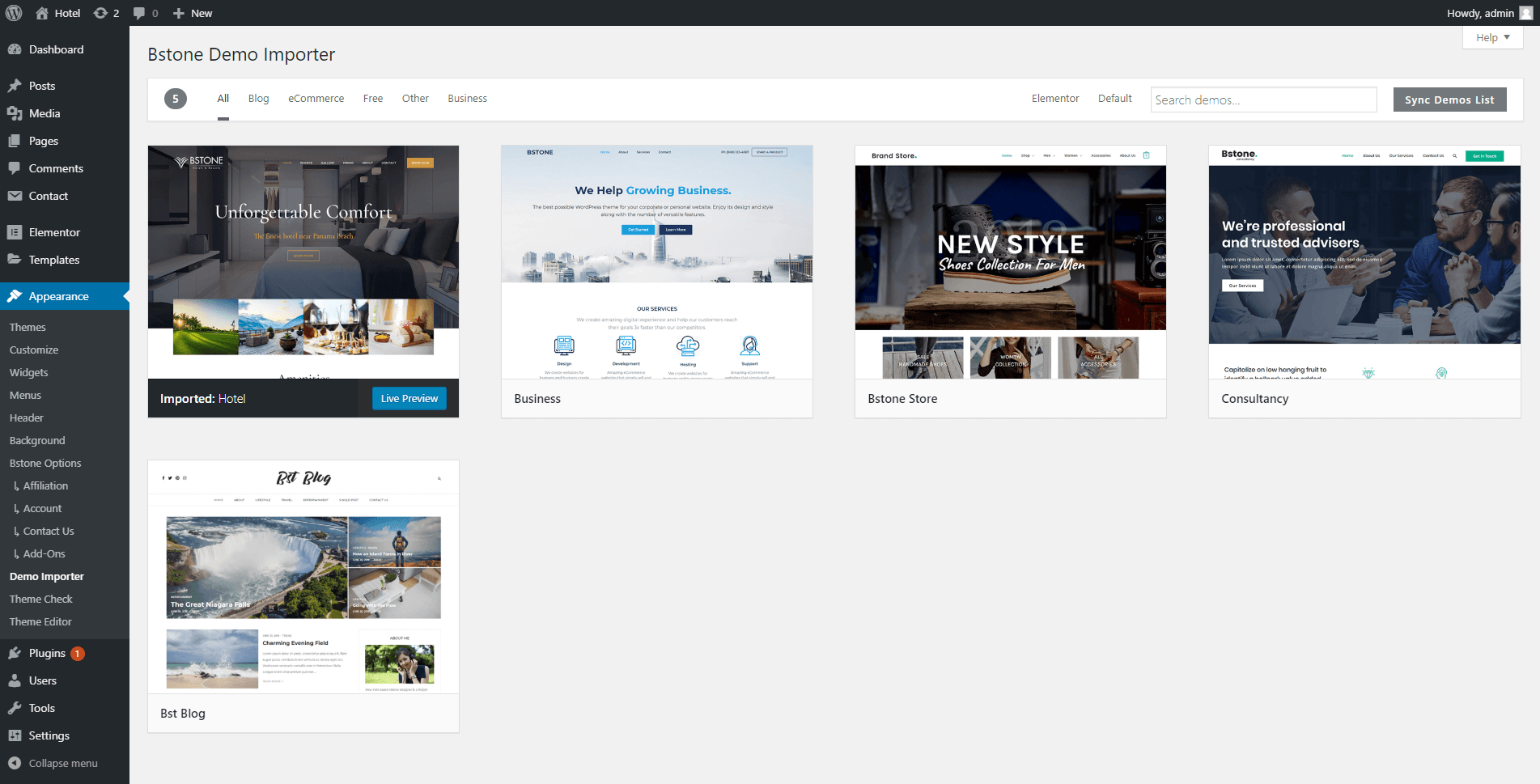Open Theme Editor submenu item
1540x784 pixels.
click(x=40, y=621)
